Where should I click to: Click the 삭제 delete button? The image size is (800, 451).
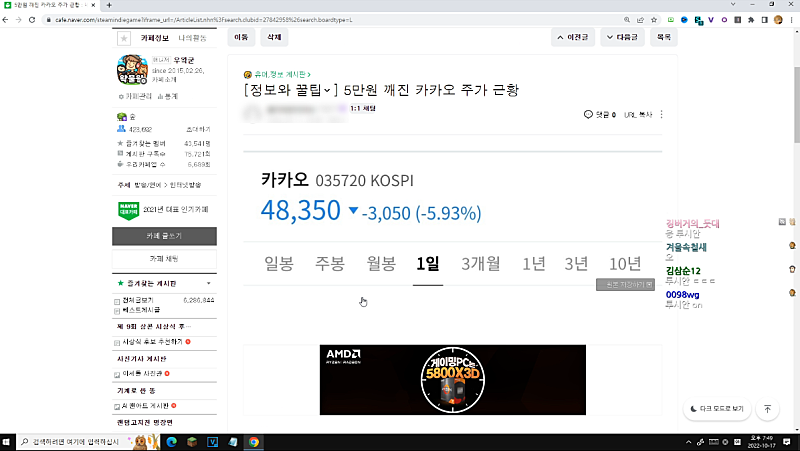pyautogui.click(x=274, y=37)
